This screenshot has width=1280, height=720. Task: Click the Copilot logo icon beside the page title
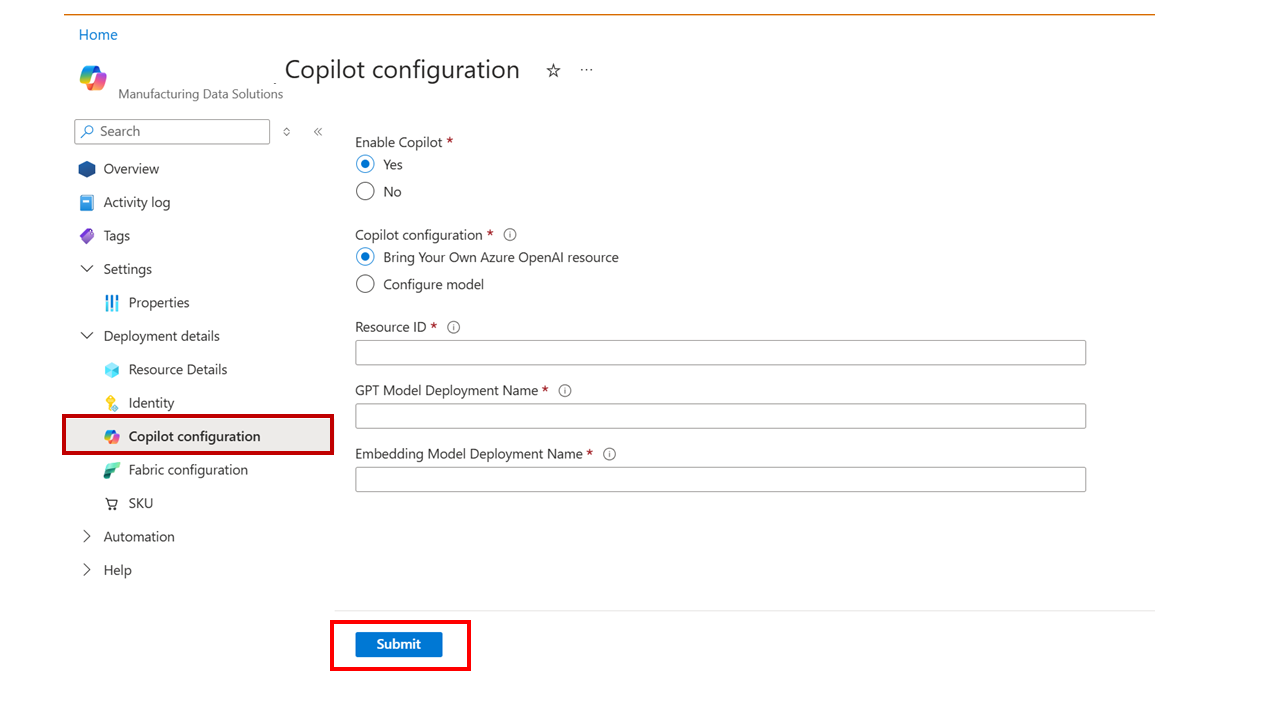pos(93,78)
